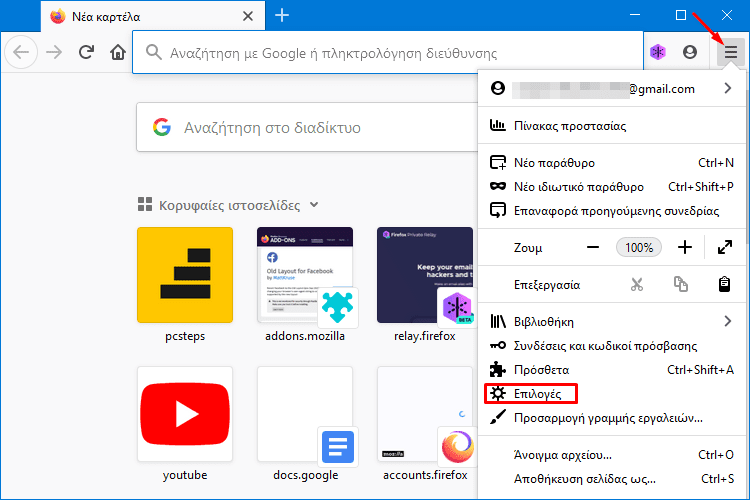Zoom out with the minus button
Image resolution: width=750 pixels, height=500 pixels.
(x=593, y=247)
